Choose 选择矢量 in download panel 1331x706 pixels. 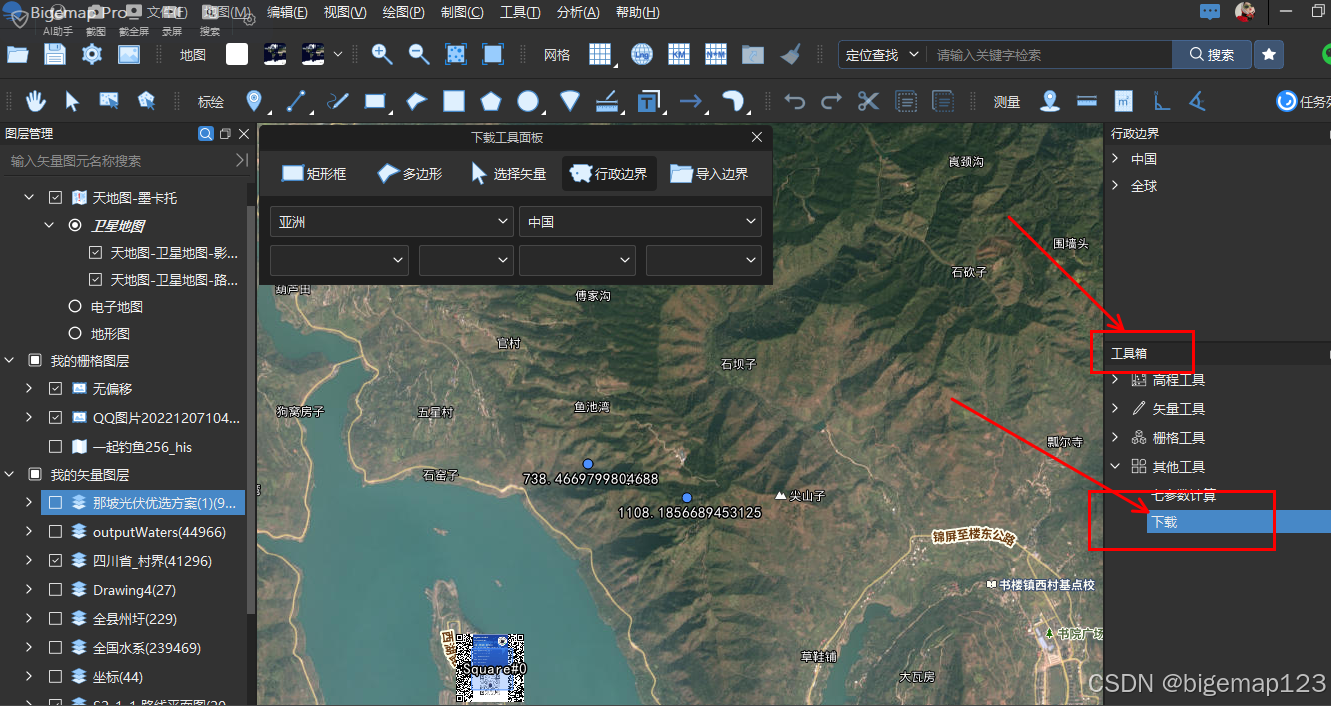(508, 174)
